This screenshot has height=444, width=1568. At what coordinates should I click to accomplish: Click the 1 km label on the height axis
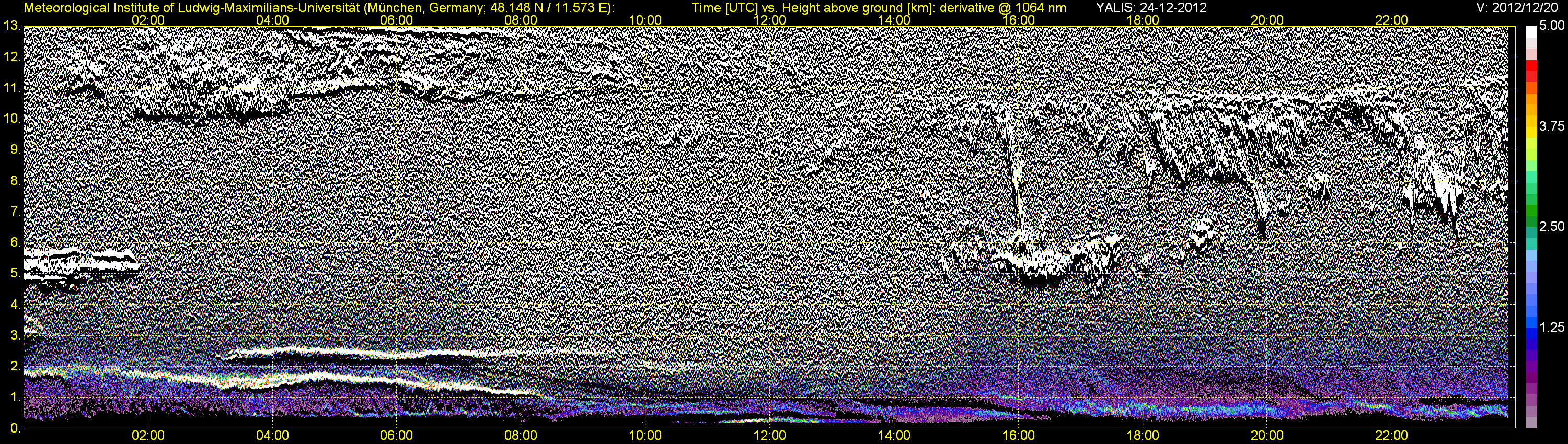coord(15,397)
